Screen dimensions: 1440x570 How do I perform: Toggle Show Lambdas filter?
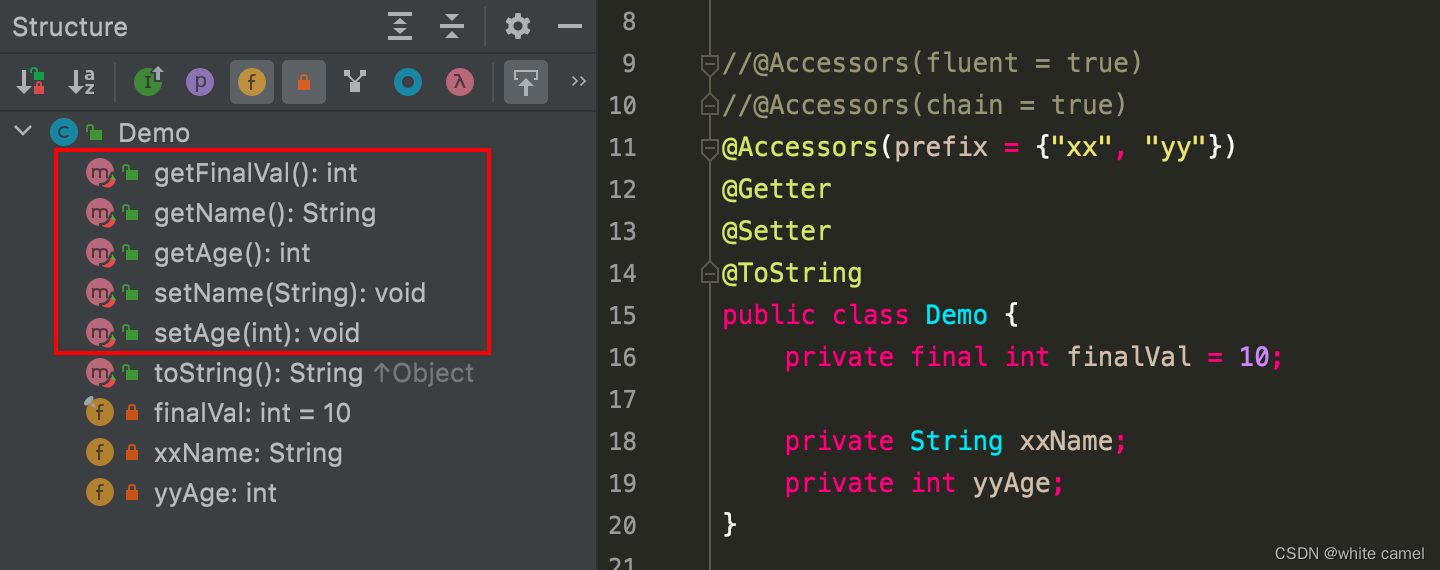tap(459, 82)
